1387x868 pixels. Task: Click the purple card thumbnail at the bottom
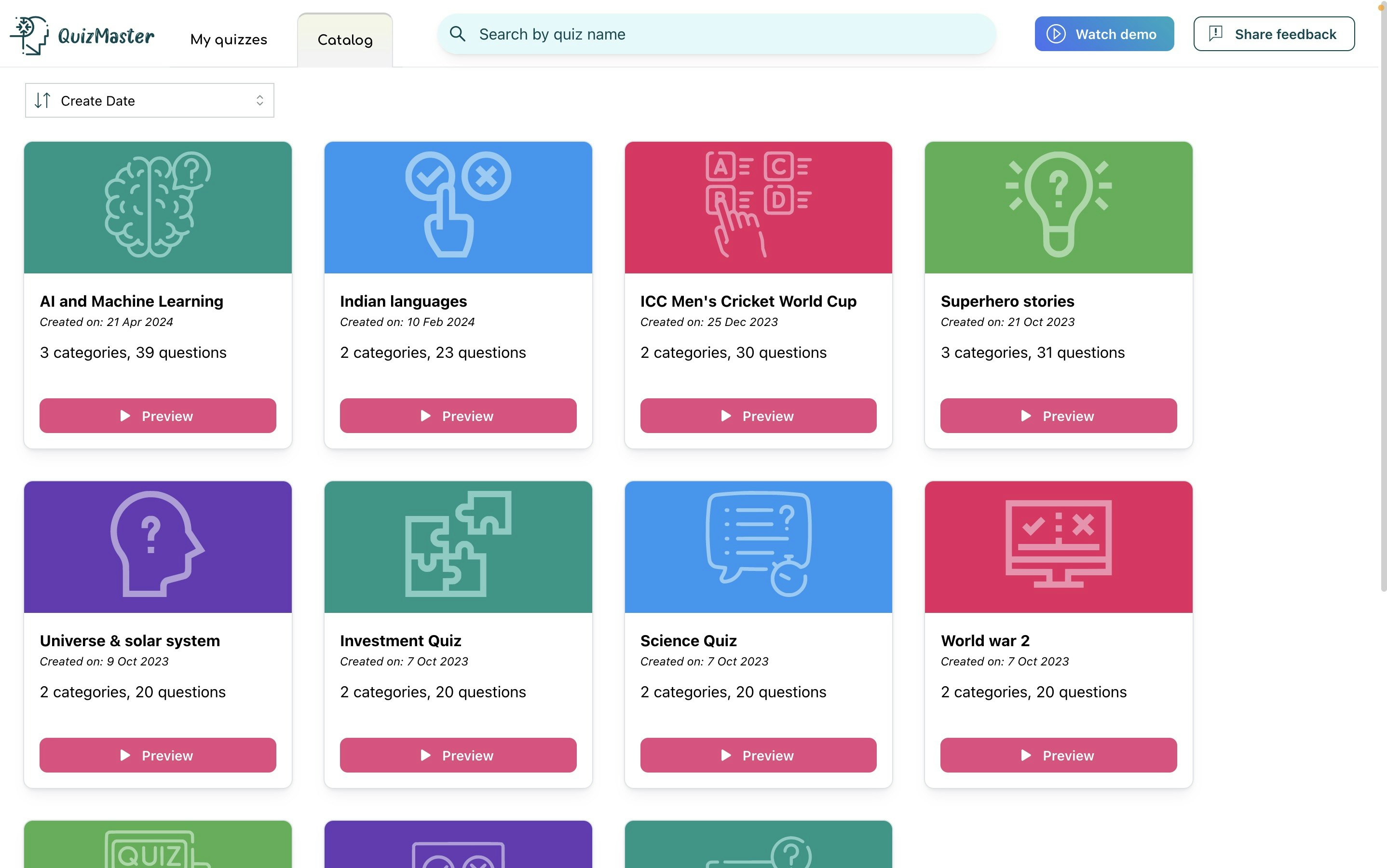[458, 844]
